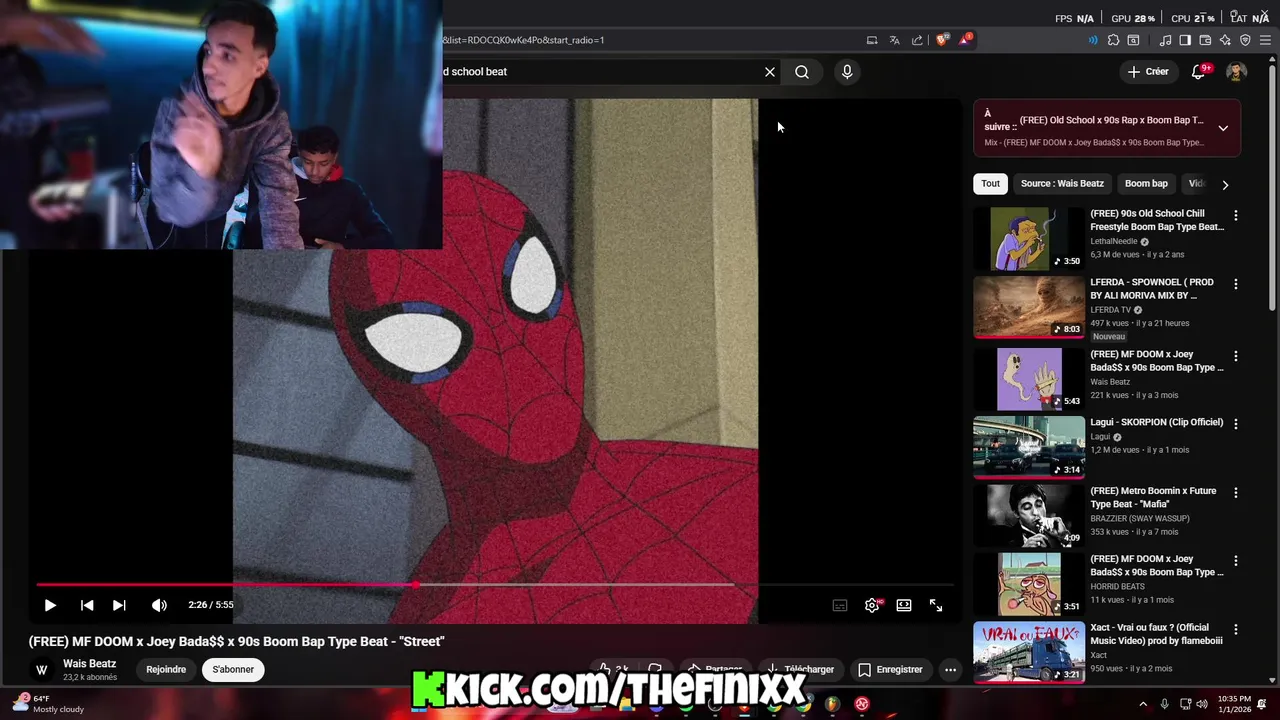Show more filter chips with right arrow

[x=1225, y=184]
